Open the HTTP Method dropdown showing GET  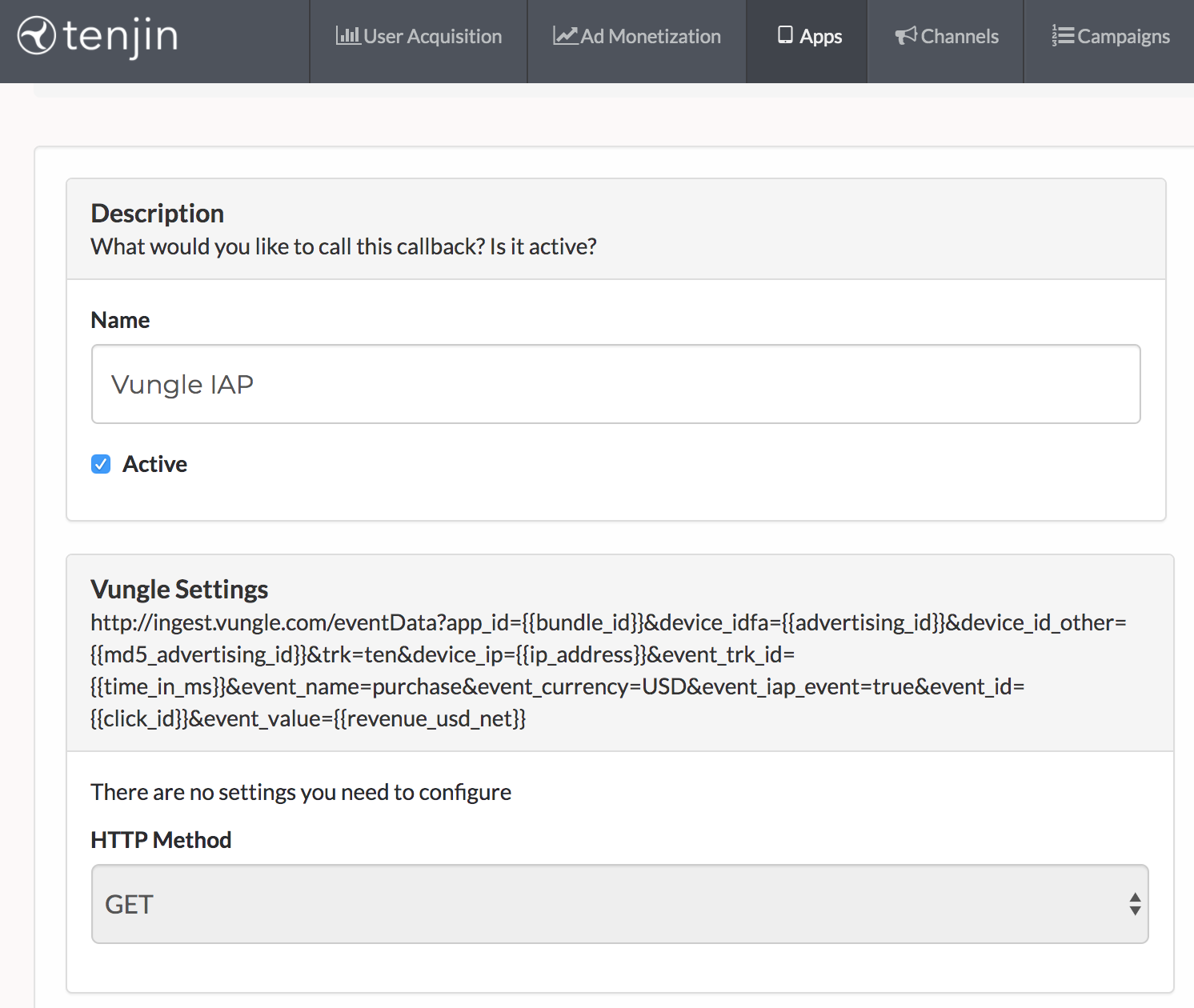[620, 904]
